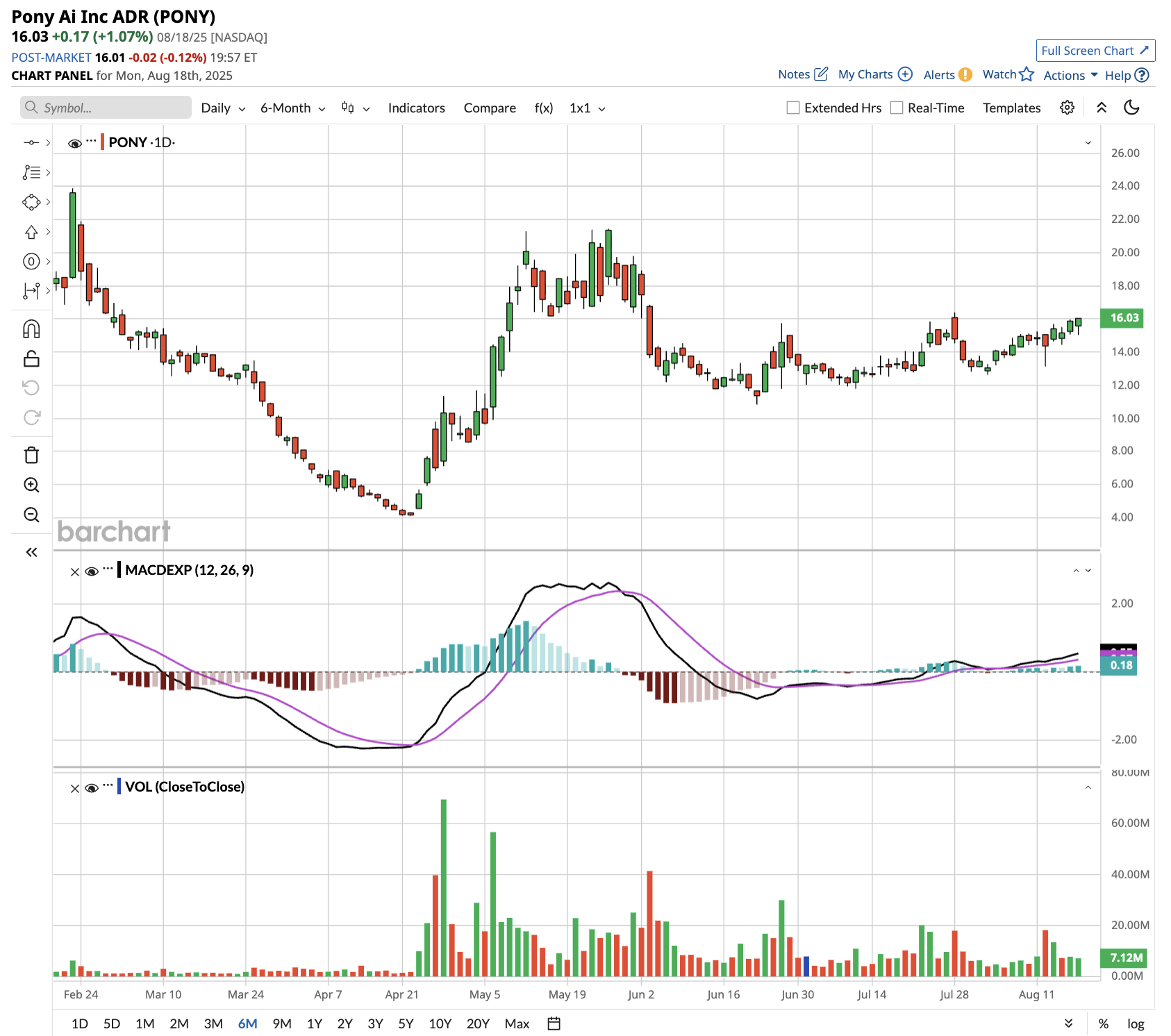Open the 1x1 grid layout dropdown
Image resolution: width=1171 pixels, height=1036 pixels.
click(x=587, y=108)
